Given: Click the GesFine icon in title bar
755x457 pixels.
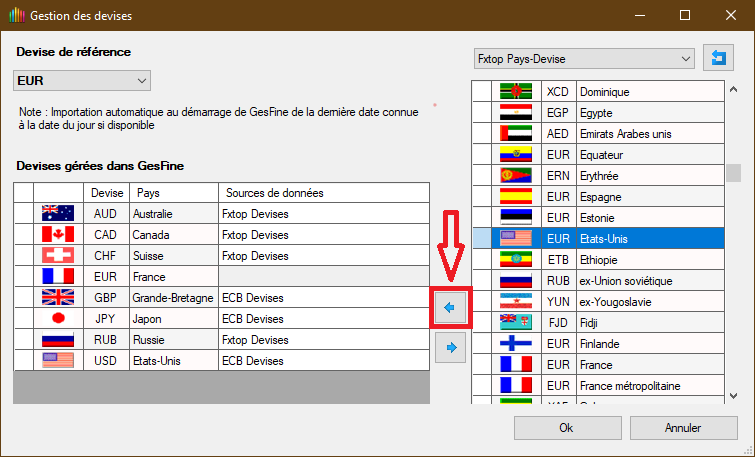Looking at the screenshot, I should [x=15, y=16].
